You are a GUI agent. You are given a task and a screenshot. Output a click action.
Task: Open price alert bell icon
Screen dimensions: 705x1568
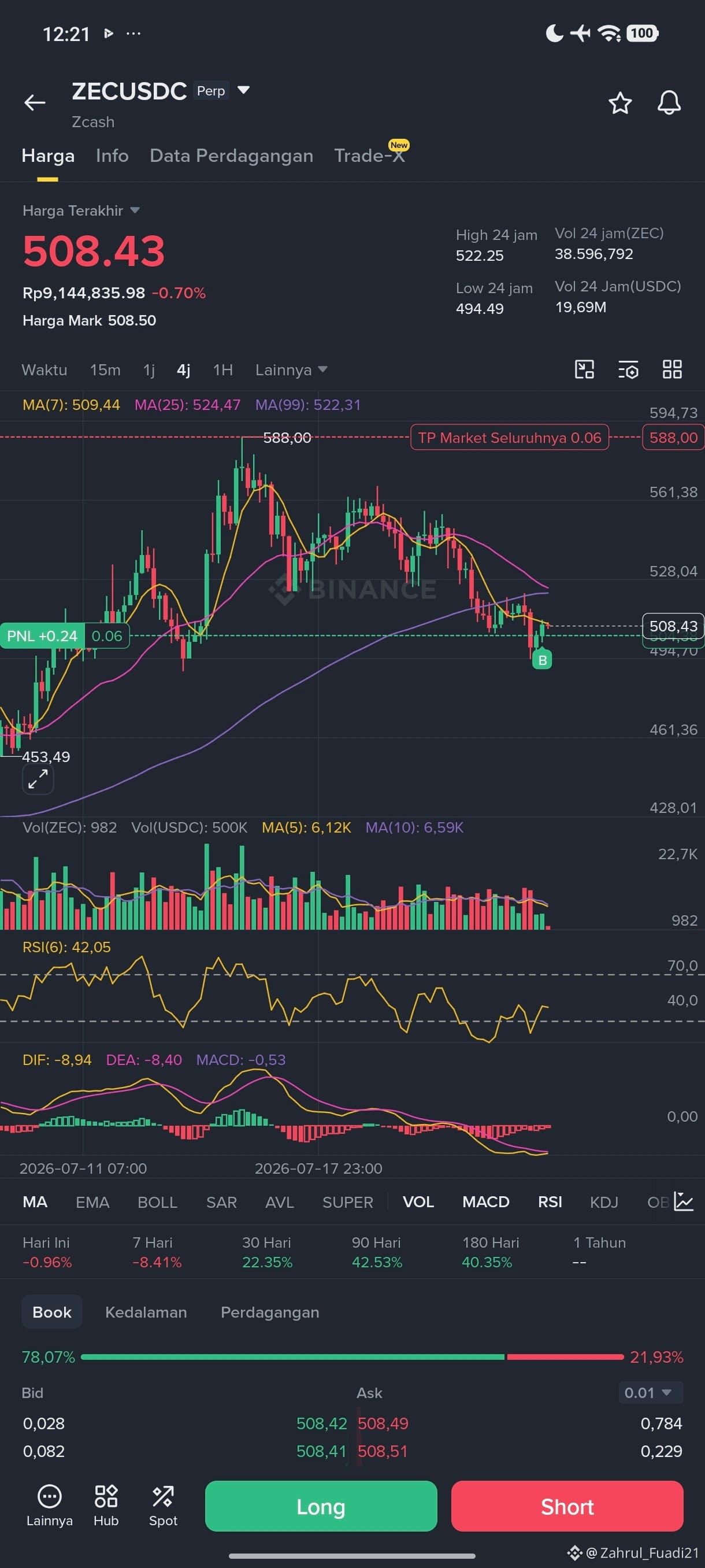pyautogui.click(x=669, y=103)
